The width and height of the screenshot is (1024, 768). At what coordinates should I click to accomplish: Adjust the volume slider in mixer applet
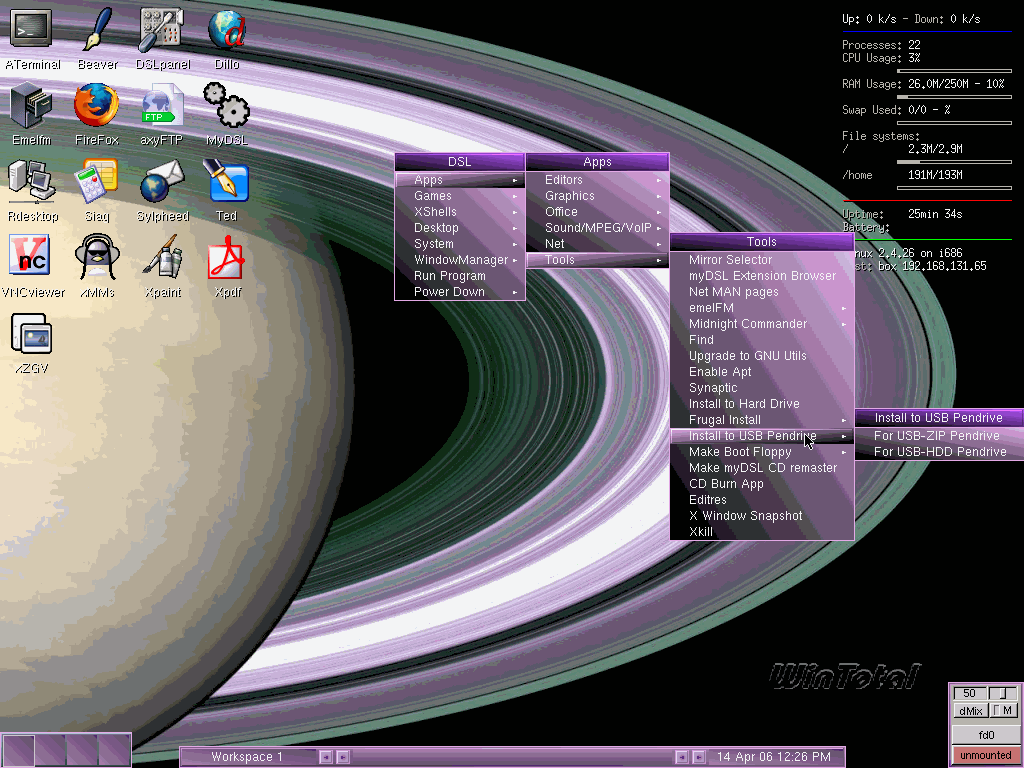point(1003,693)
